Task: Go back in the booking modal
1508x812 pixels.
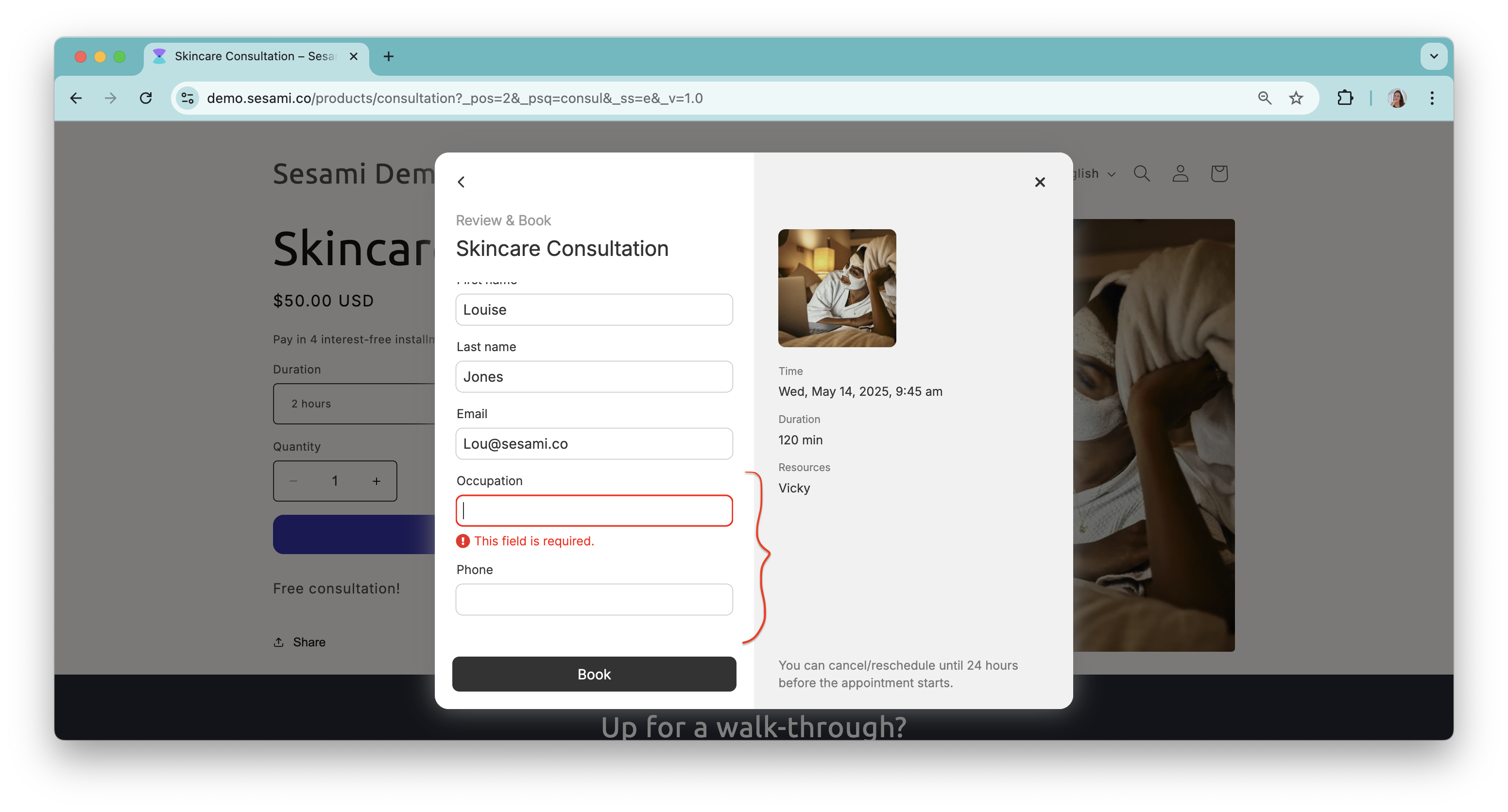Action: point(462,182)
